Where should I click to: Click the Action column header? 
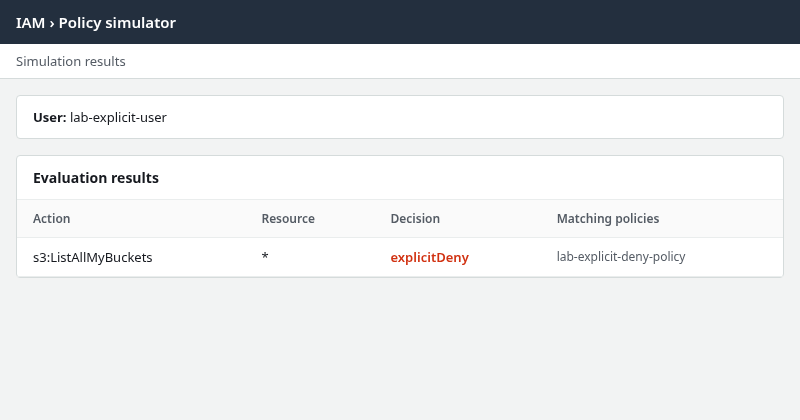[x=52, y=218]
